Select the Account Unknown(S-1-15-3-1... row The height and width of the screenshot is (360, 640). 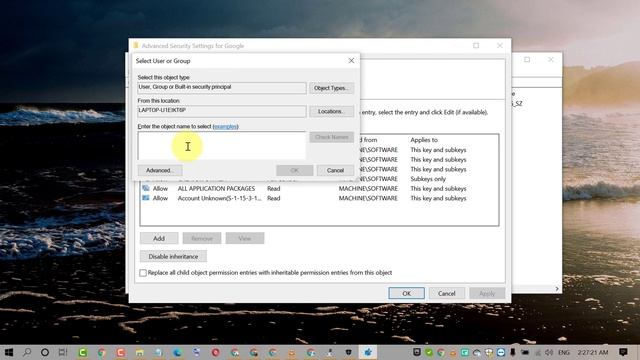point(319,198)
